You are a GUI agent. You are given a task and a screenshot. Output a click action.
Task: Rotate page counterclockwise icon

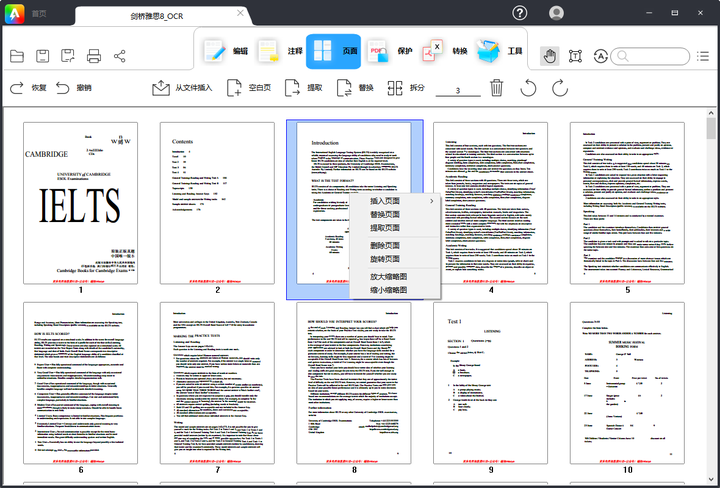[x=528, y=88]
